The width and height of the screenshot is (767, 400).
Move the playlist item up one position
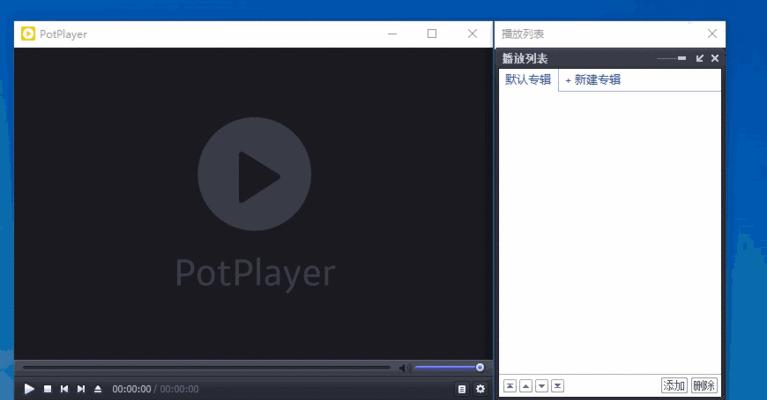[526, 386]
